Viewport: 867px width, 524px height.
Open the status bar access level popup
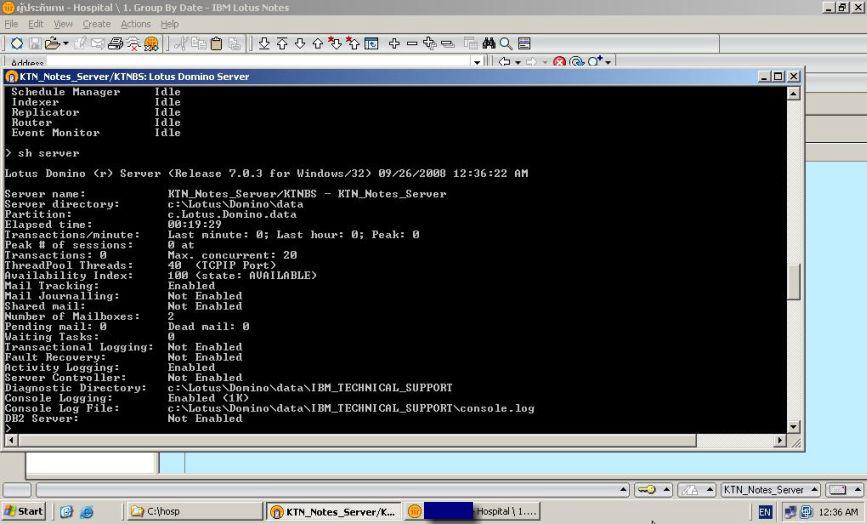click(x=697, y=490)
